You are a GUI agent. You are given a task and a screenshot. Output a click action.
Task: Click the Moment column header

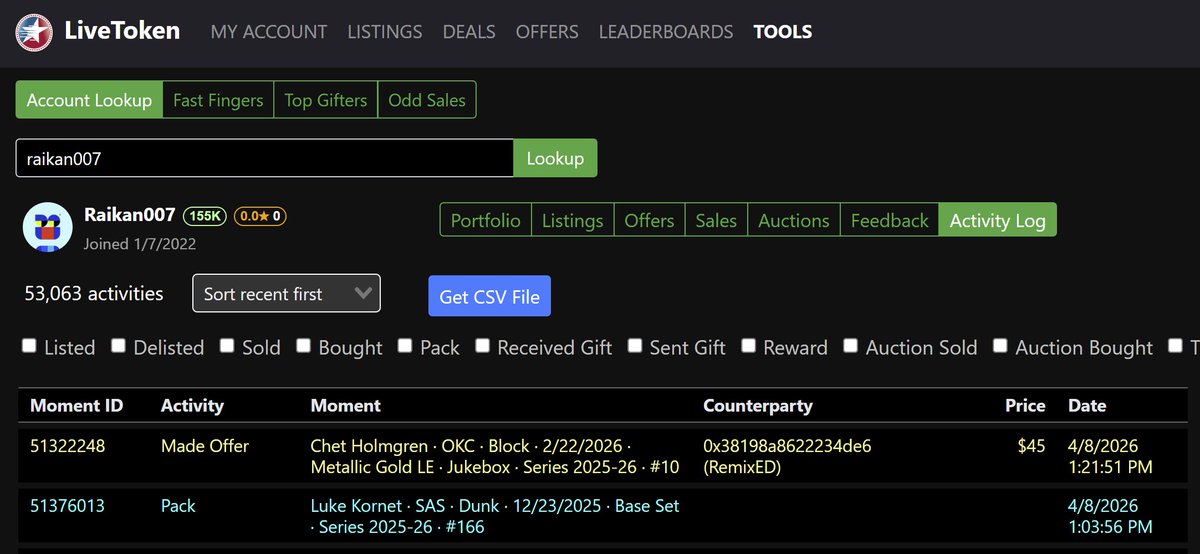click(x=346, y=406)
